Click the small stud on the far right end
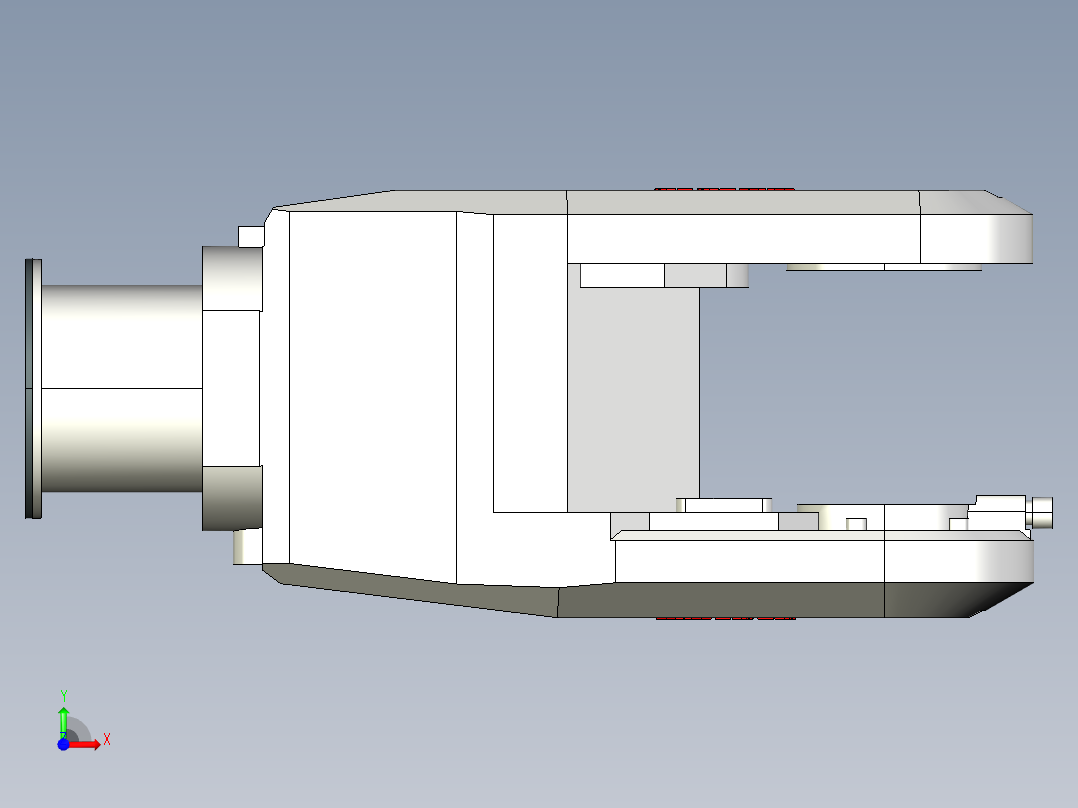The width and height of the screenshot is (1078, 808). pyautogui.click(x=1045, y=512)
